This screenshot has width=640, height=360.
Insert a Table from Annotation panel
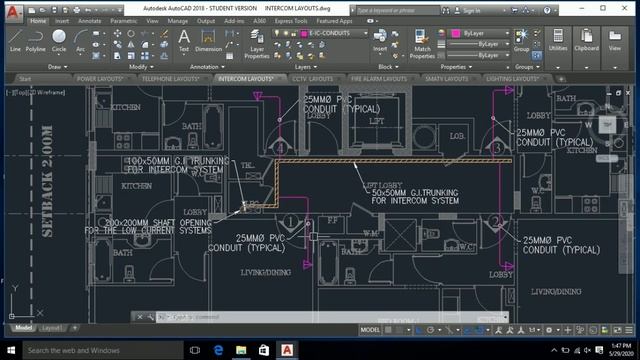coord(230,56)
